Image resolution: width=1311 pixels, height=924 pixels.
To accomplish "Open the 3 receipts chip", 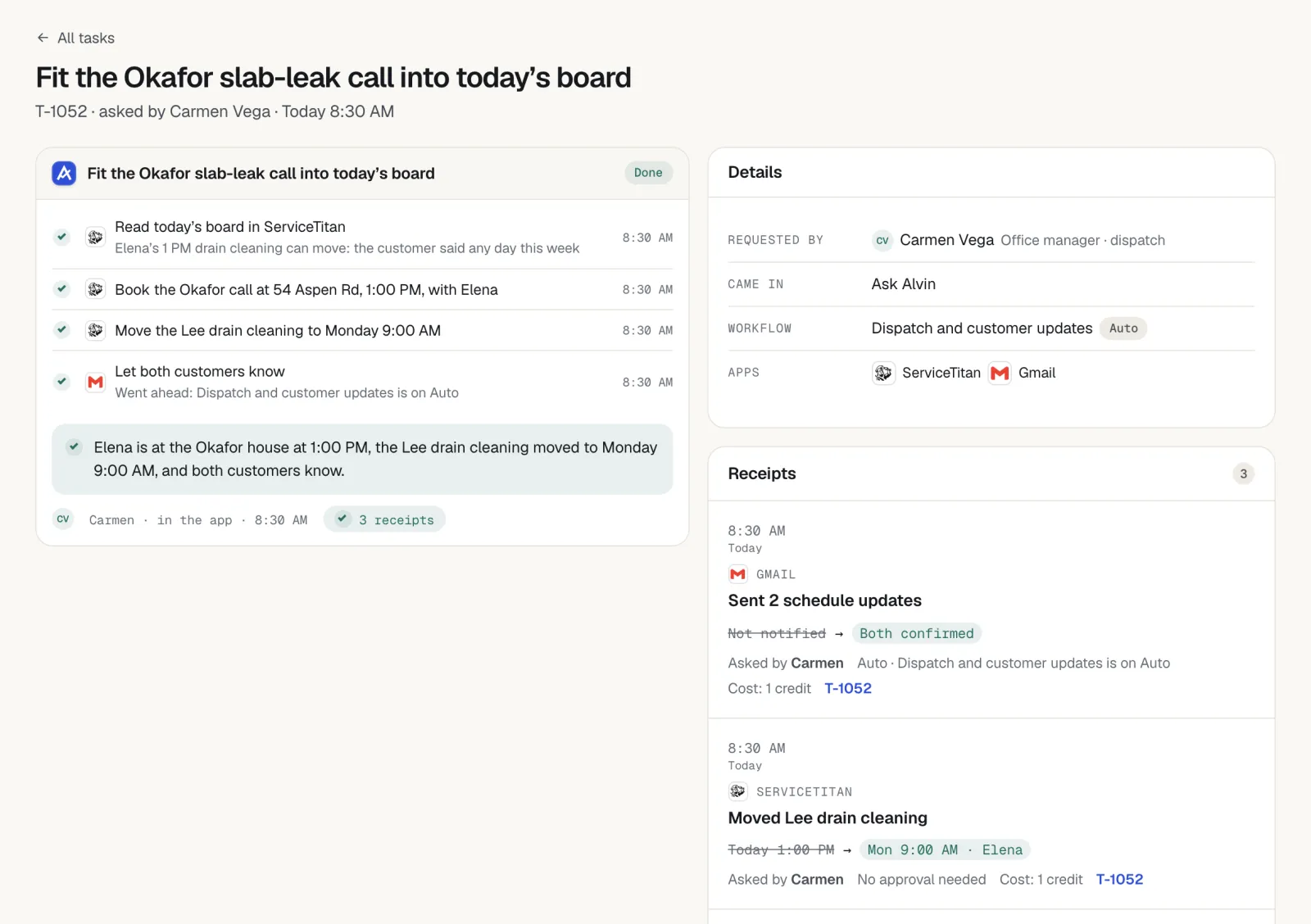I will pos(384,519).
